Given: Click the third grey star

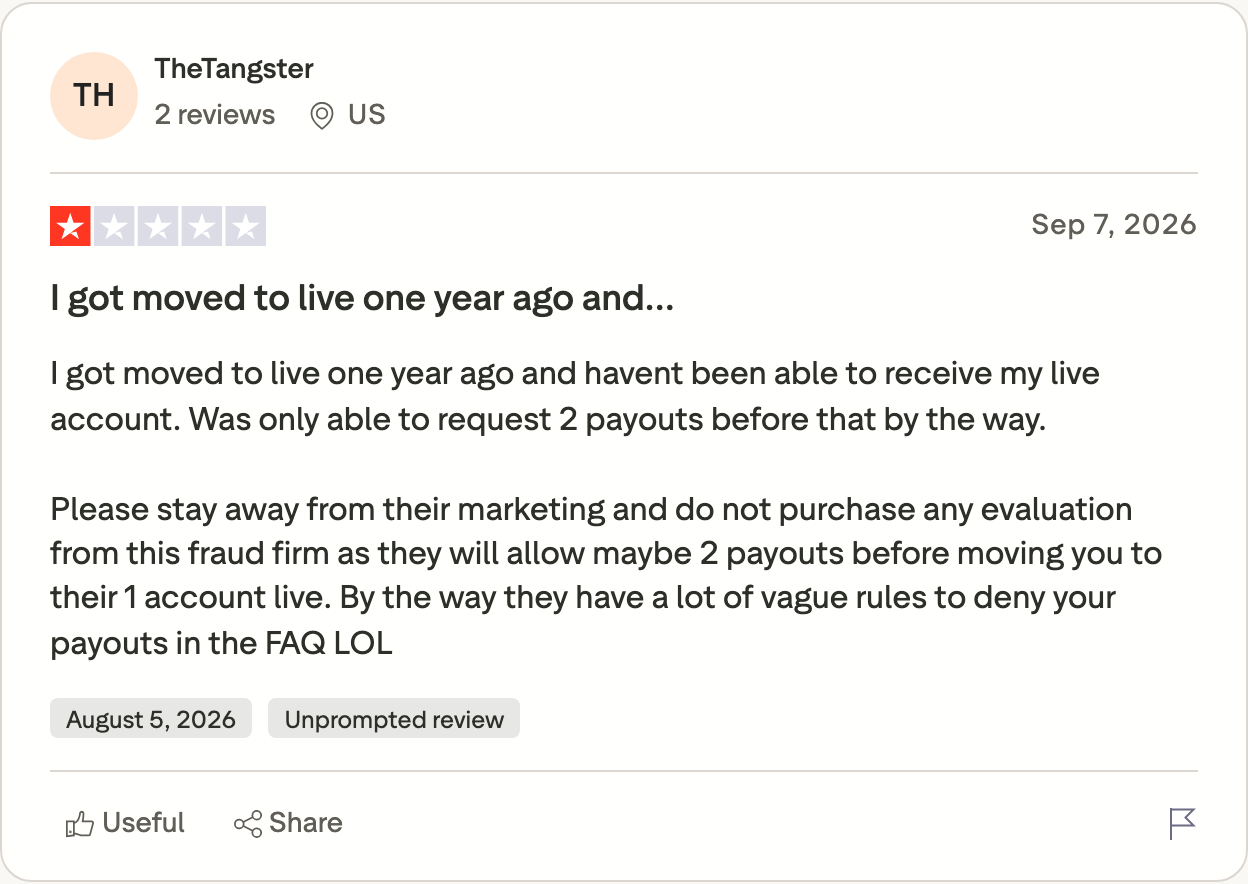Looking at the screenshot, I should pos(158,226).
